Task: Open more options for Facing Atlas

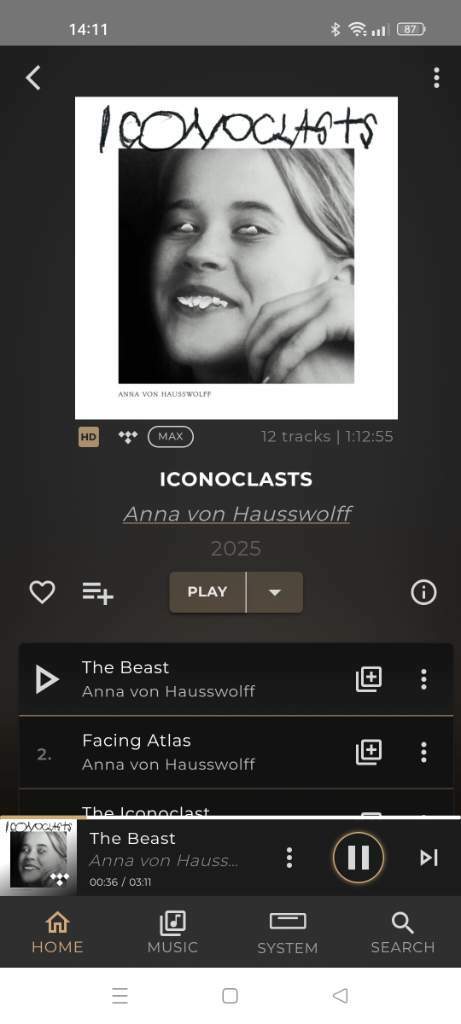Action: (424, 752)
